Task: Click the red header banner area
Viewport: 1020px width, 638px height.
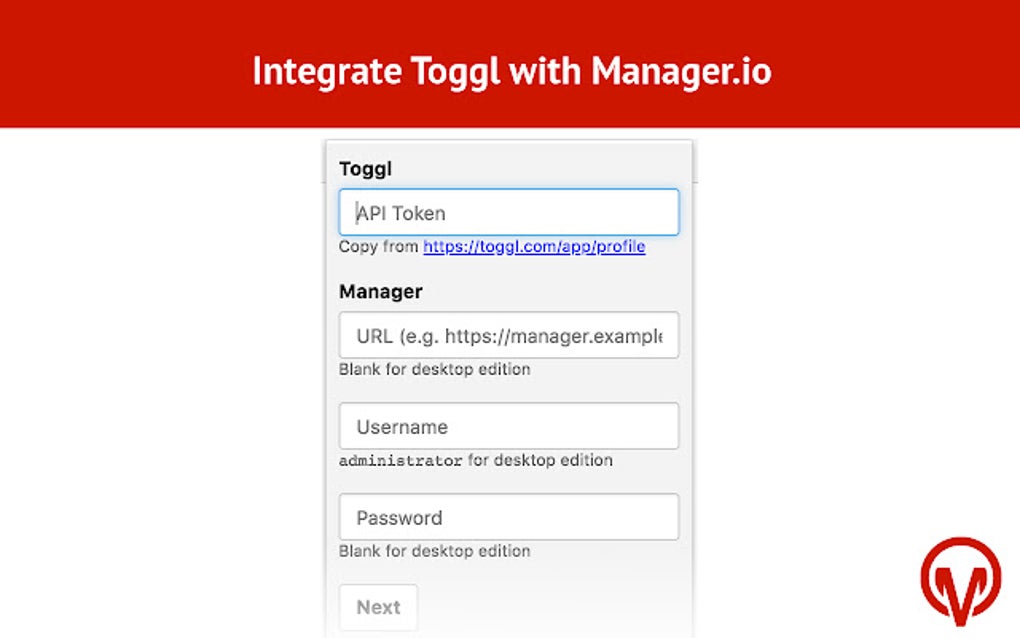Action: [x=150, y=63]
